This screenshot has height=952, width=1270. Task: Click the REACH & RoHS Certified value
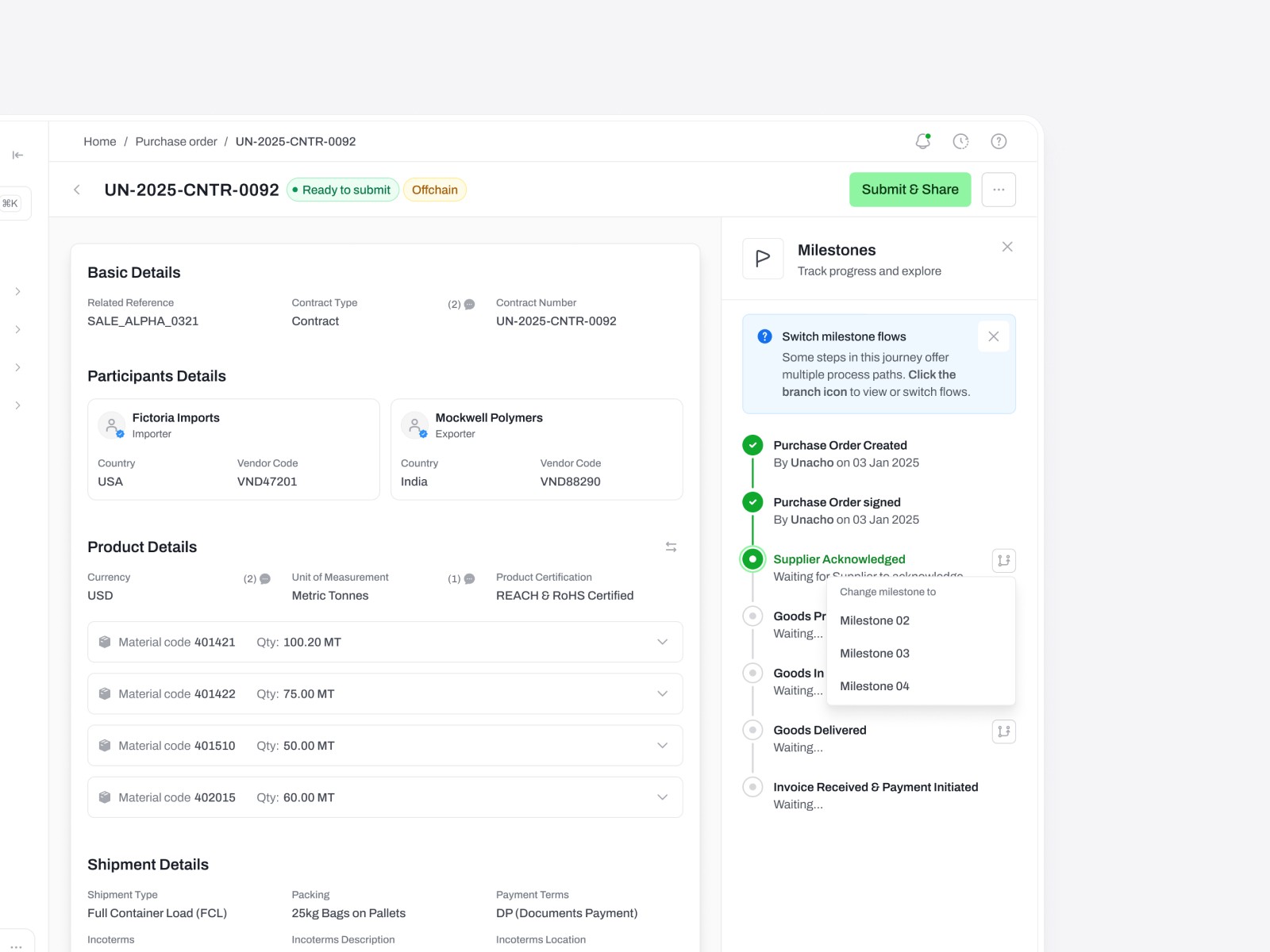pyautogui.click(x=565, y=596)
